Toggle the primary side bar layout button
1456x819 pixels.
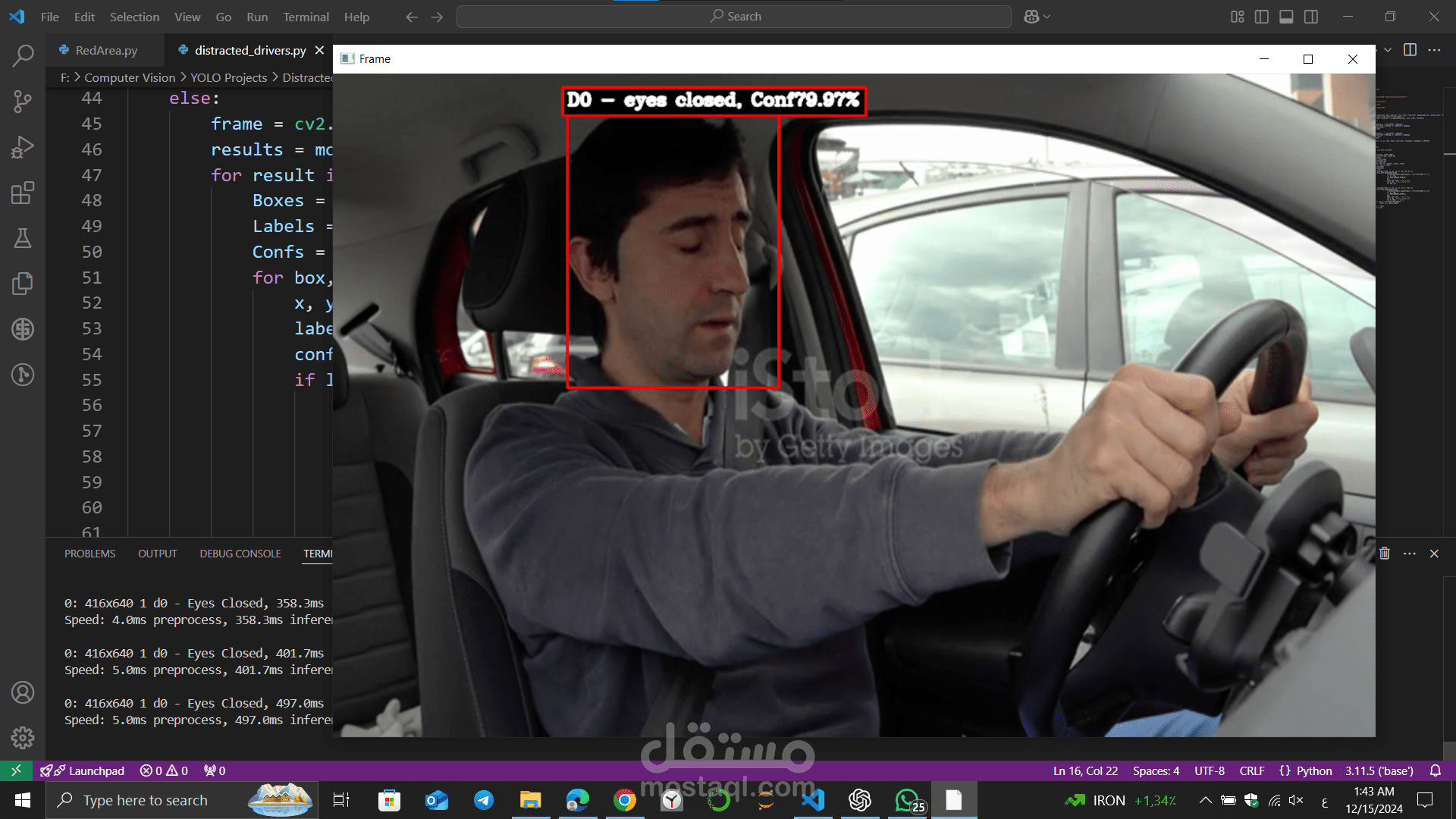pyautogui.click(x=1262, y=17)
